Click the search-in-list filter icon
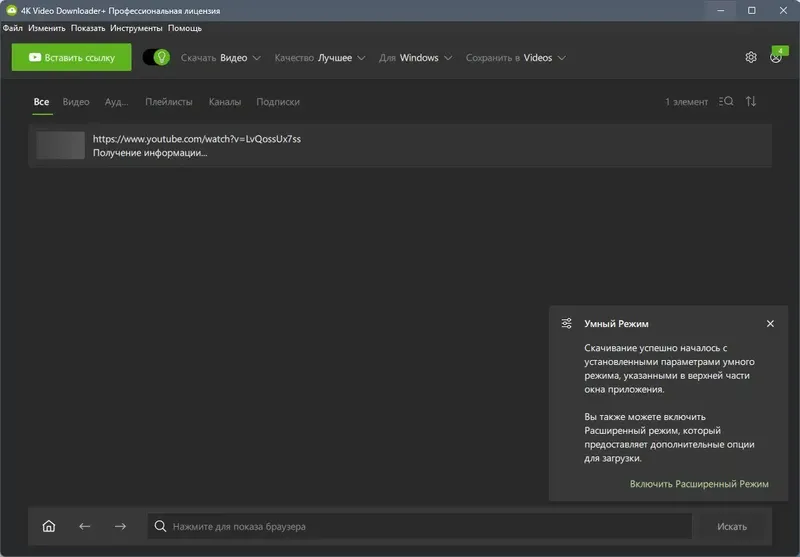Image resolution: width=800 pixels, height=557 pixels. 726,102
